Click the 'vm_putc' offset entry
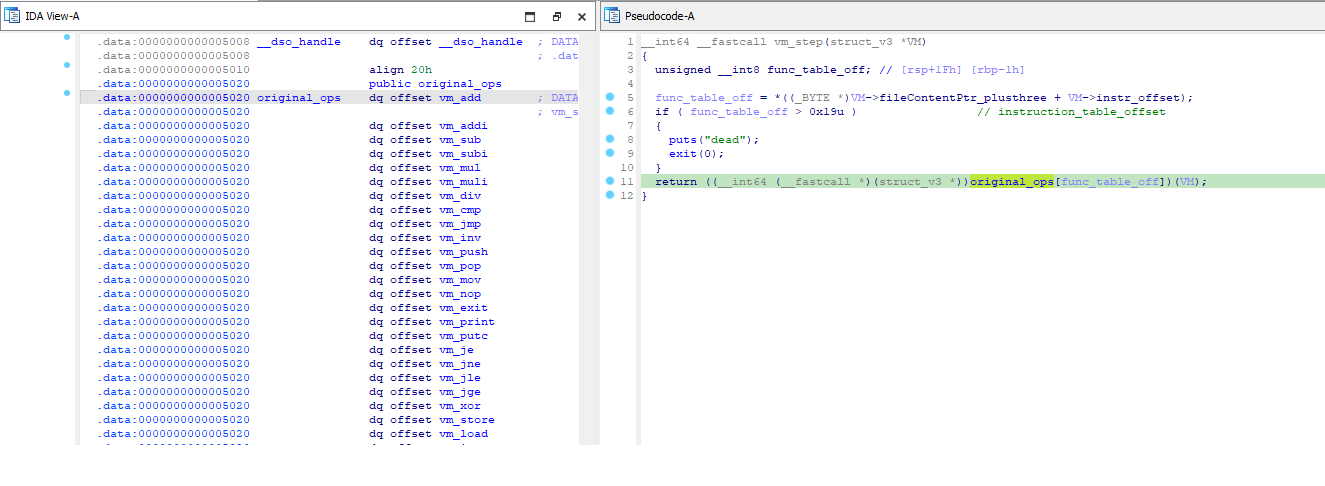The width and height of the screenshot is (1325, 486). coord(463,336)
